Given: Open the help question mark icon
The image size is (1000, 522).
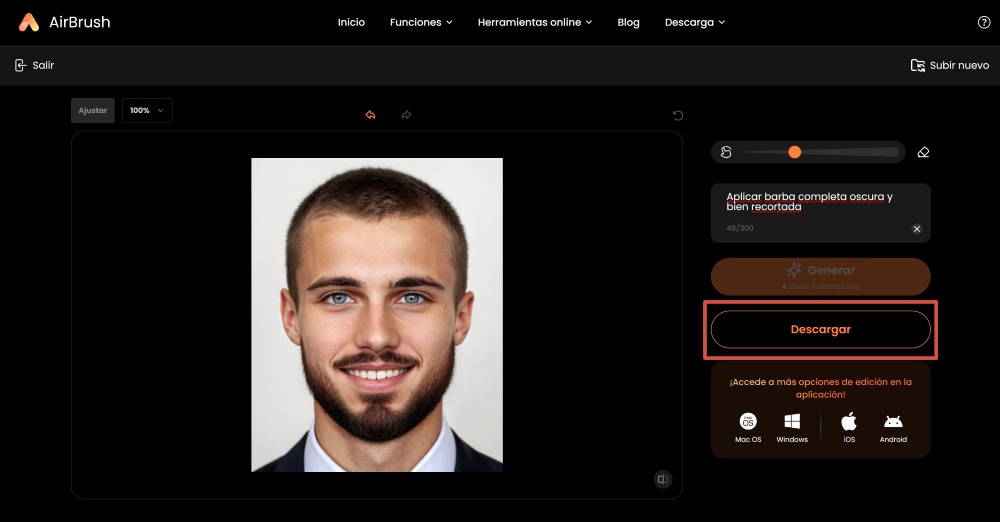Looking at the screenshot, I should coord(983,22).
